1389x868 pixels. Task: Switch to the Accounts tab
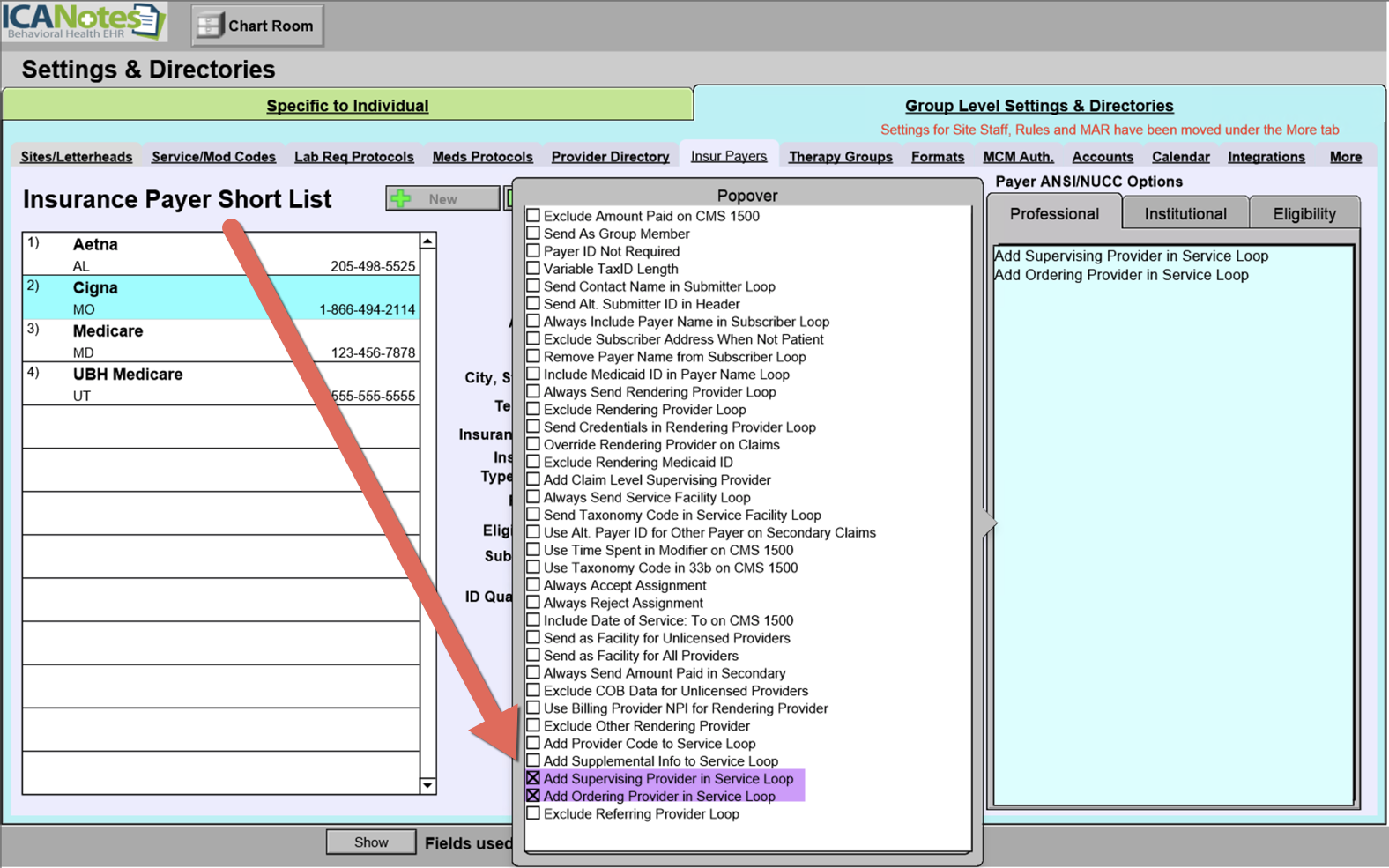[x=1103, y=157]
